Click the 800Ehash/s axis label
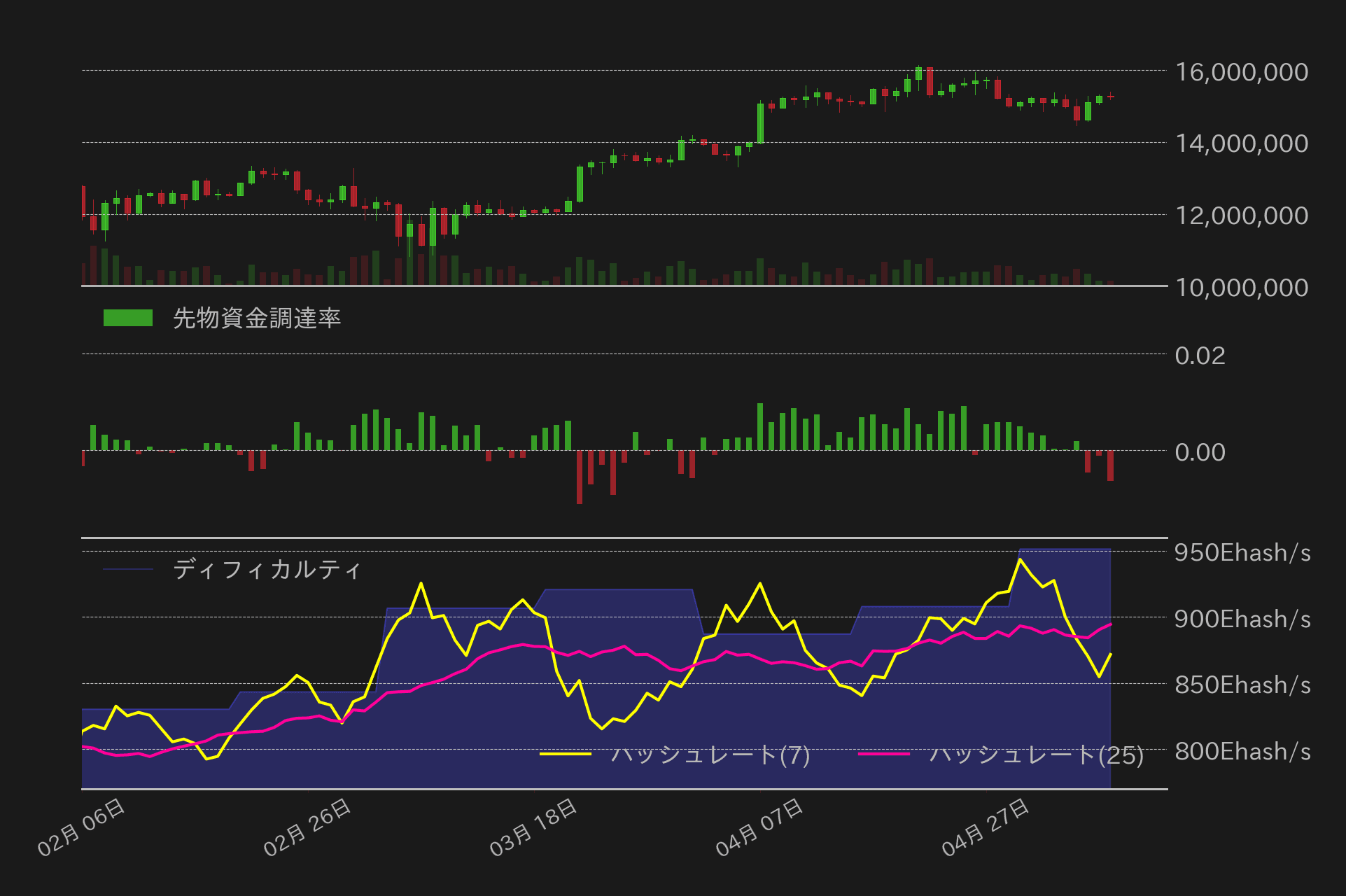This screenshot has height=896, width=1346. tap(1242, 752)
